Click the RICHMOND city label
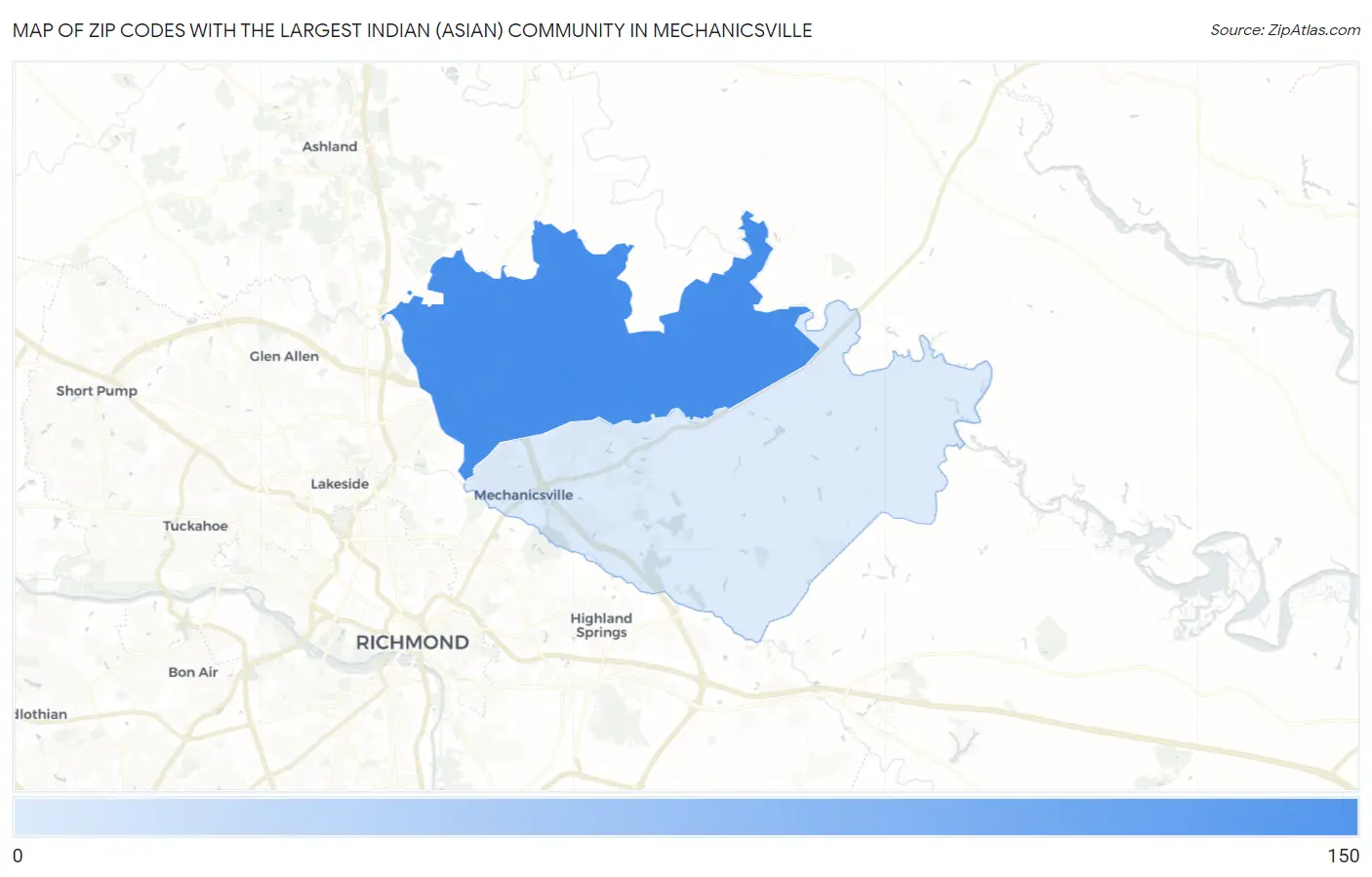Image resolution: width=1372 pixels, height=877 pixels. tap(412, 642)
